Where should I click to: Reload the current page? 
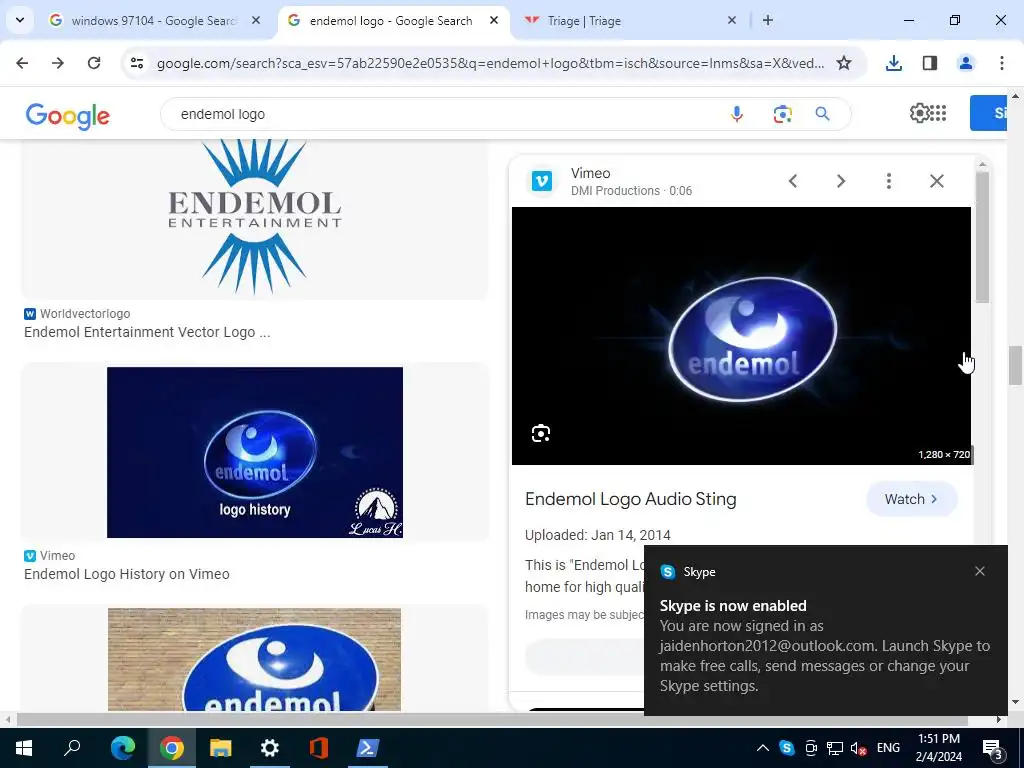(x=94, y=63)
